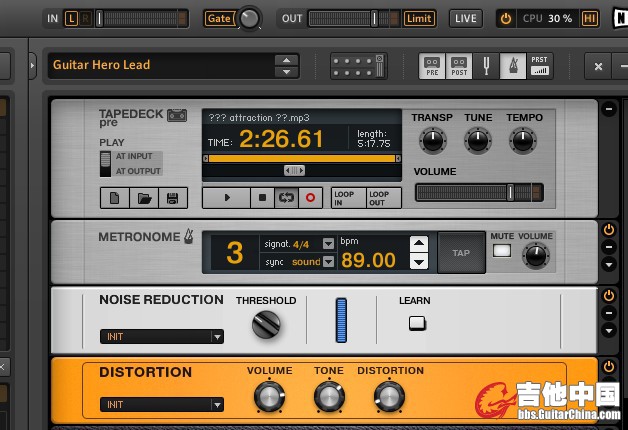This screenshot has width=628, height=430.
Task: Switch to LIVE view
Action: pos(466,18)
